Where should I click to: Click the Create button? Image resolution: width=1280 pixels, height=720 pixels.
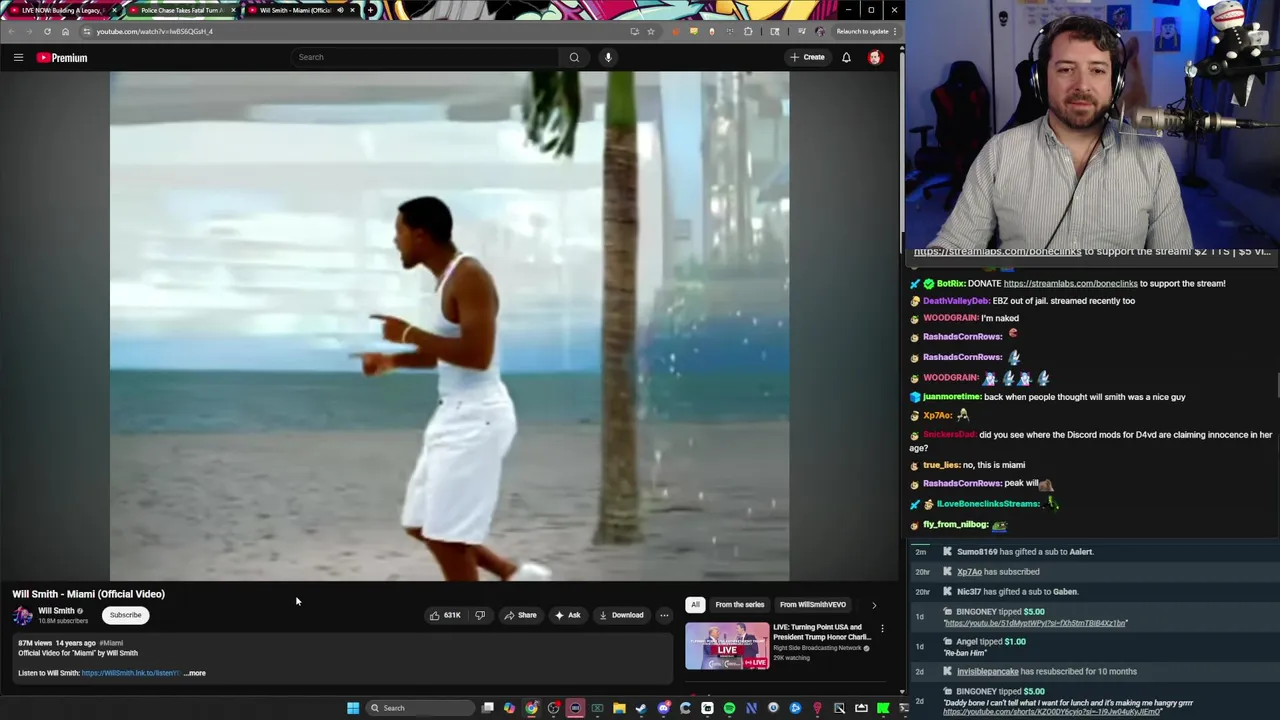click(807, 57)
